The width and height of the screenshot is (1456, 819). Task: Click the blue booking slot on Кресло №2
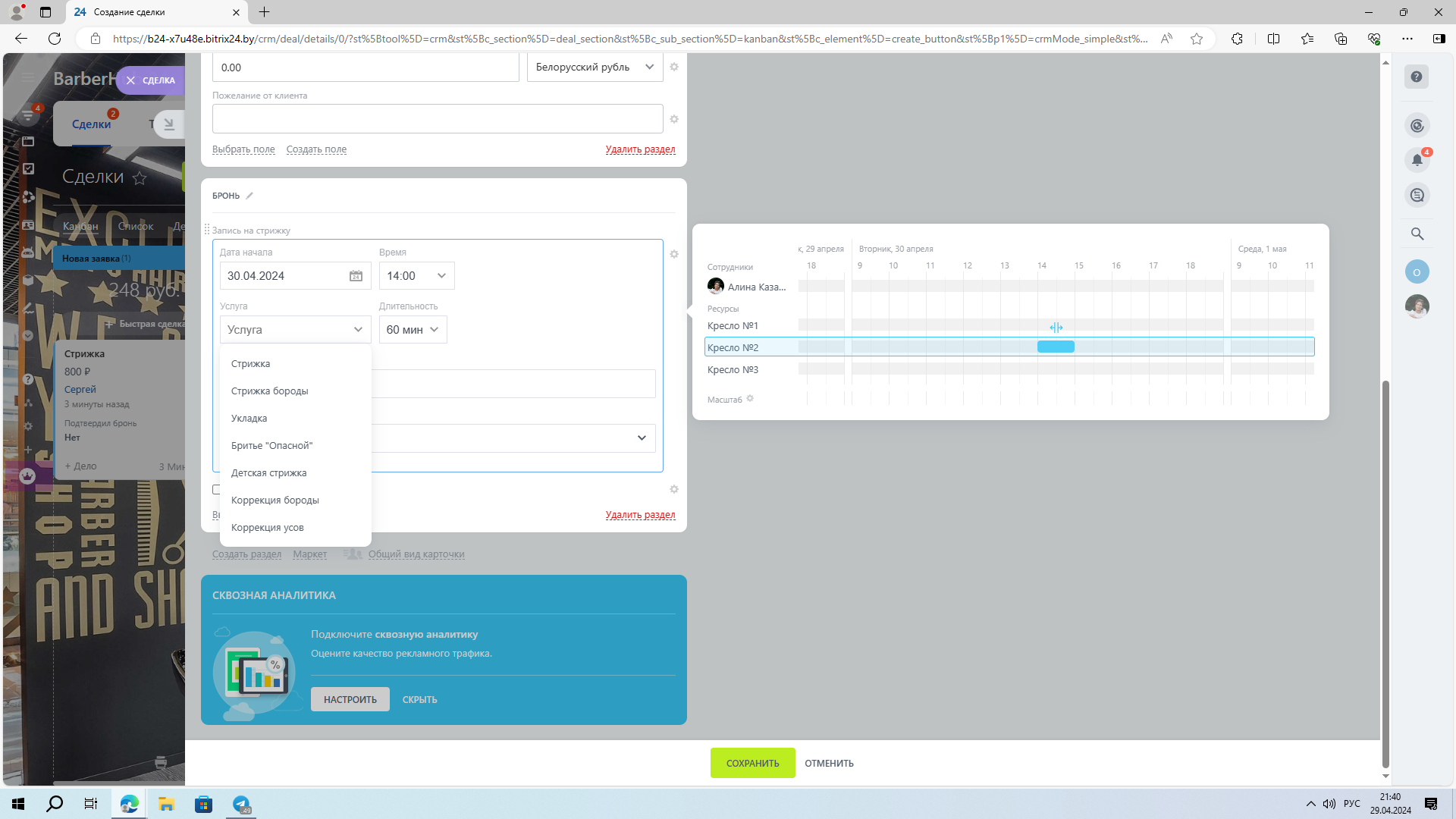1056,347
